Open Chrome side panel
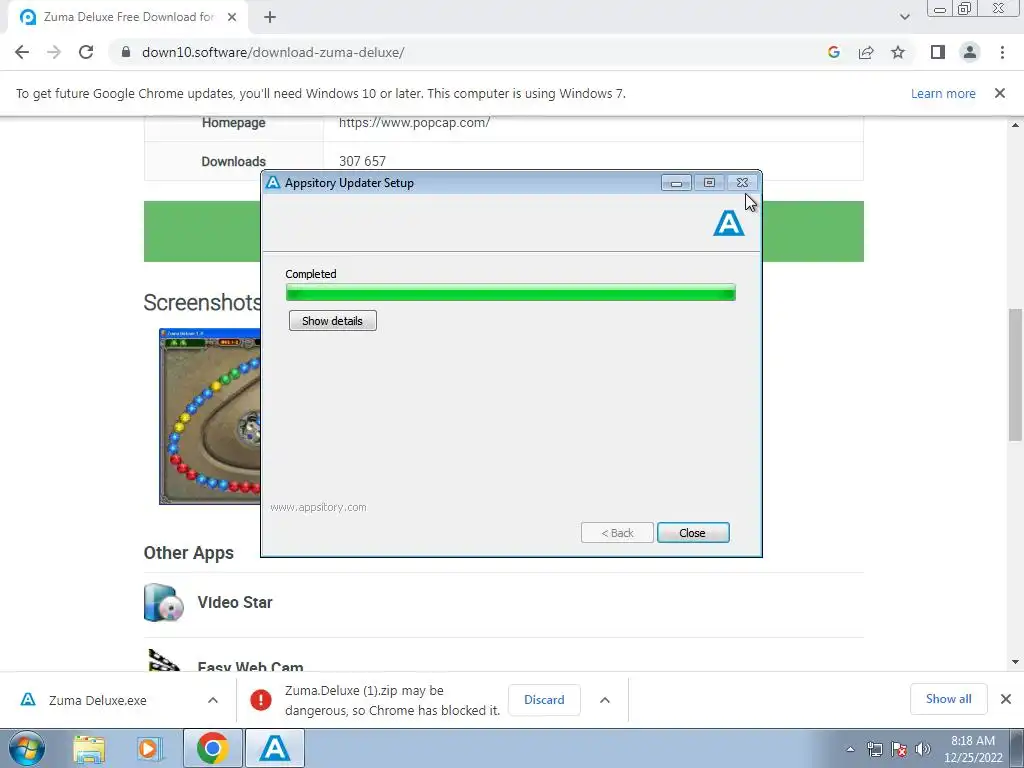This screenshot has width=1024, height=768. tap(938, 52)
